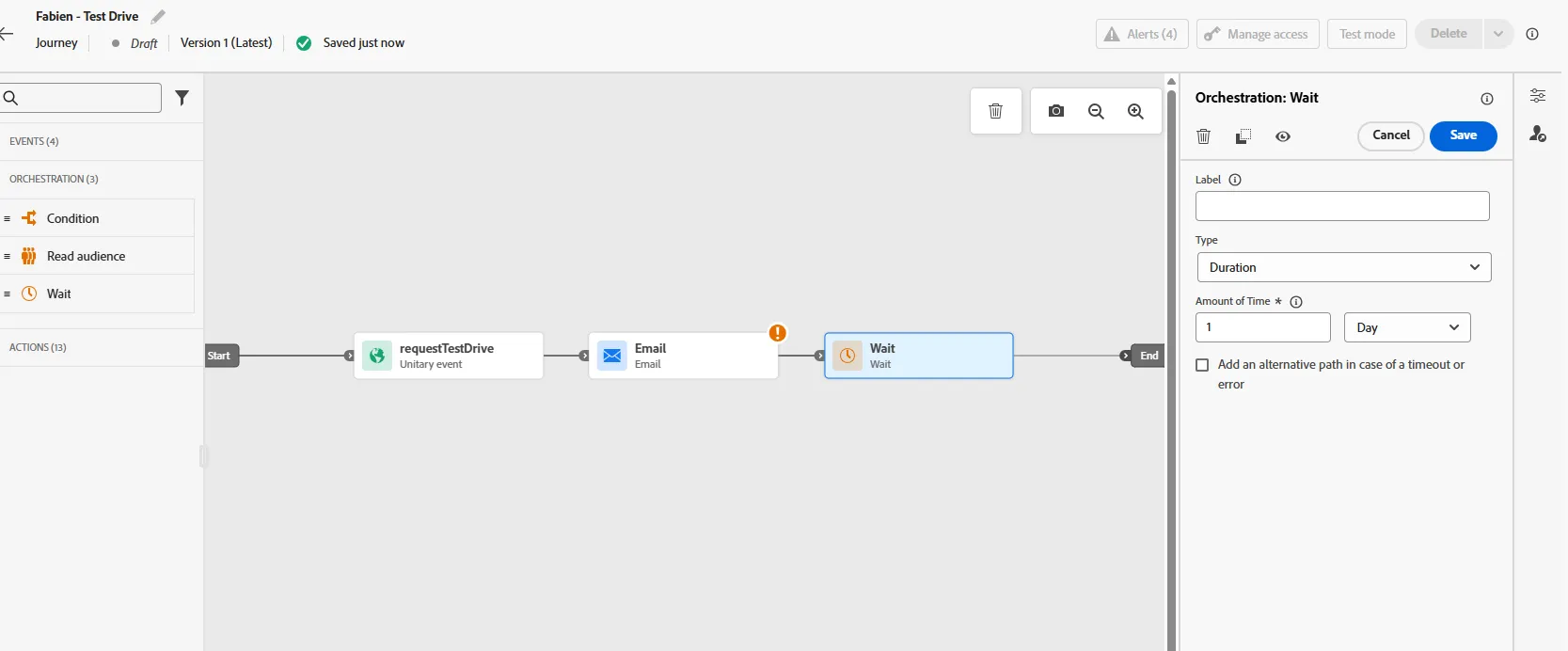Select the Email node on the canvas
Image resolution: width=1568 pixels, height=651 pixels.
684,356
